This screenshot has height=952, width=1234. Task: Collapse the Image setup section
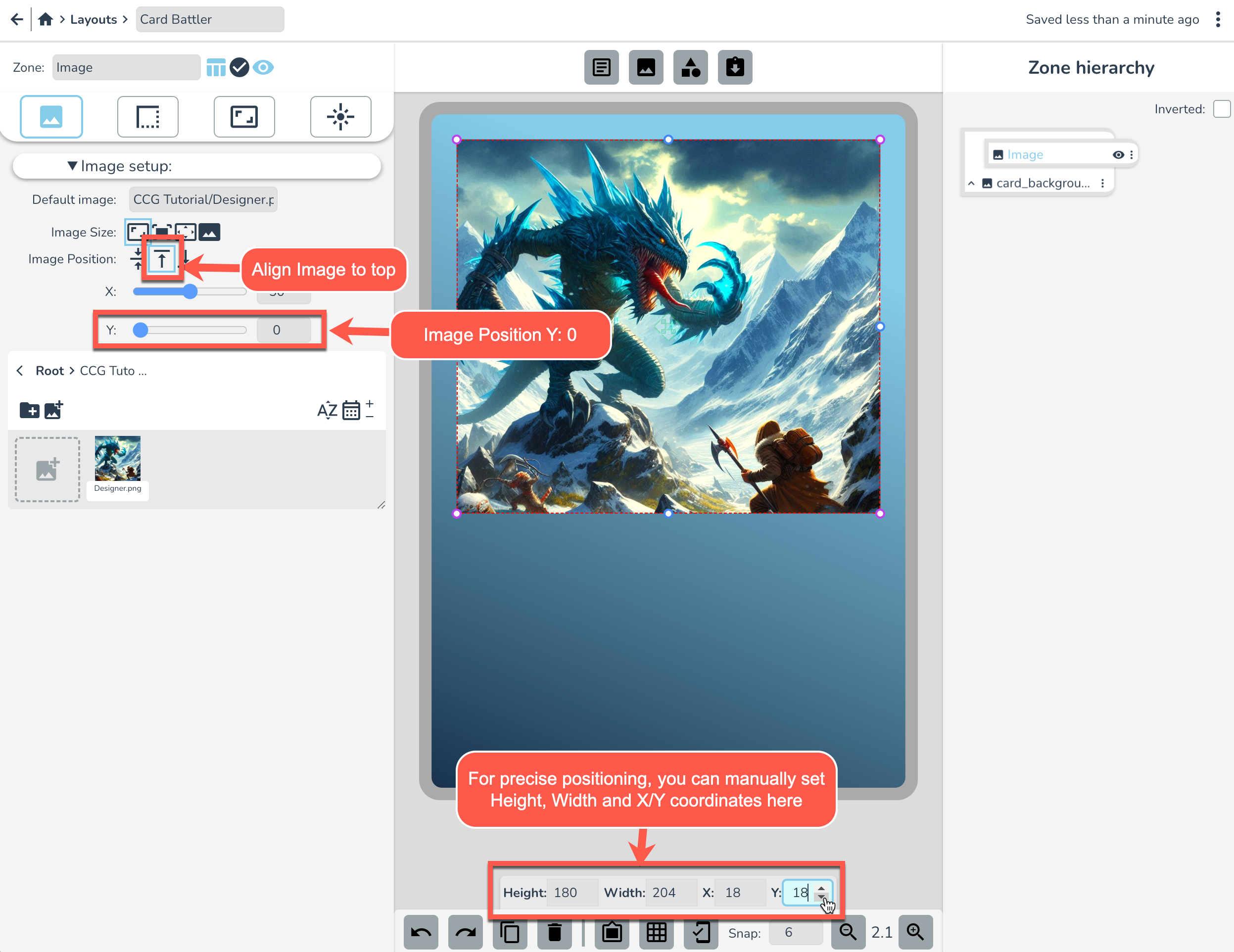tap(72, 166)
